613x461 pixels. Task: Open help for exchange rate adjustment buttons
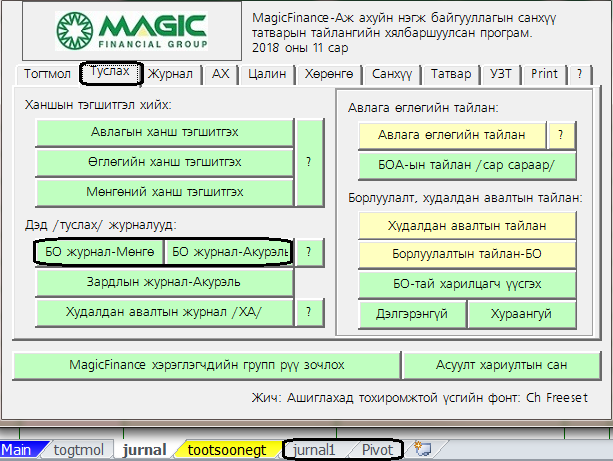coord(310,161)
